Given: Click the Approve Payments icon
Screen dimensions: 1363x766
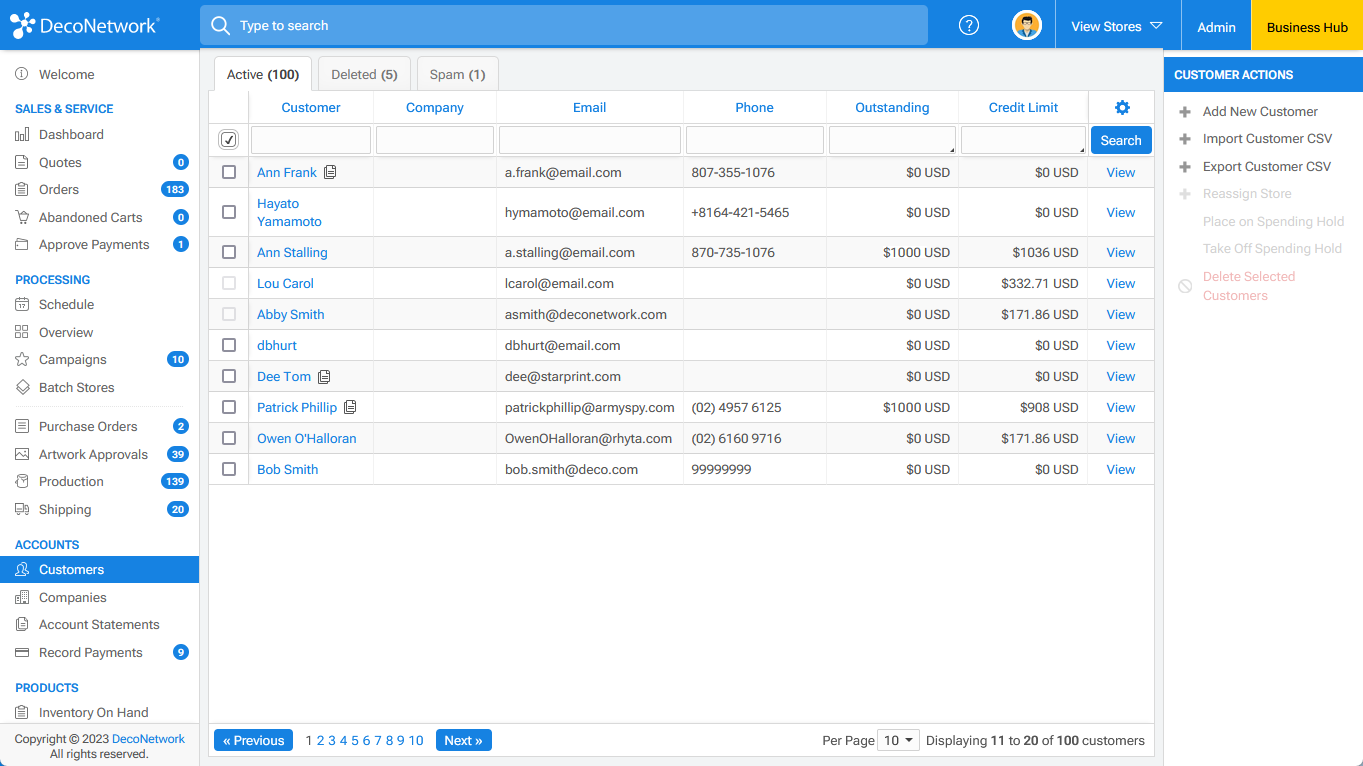Looking at the screenshot, I should 22,244.
